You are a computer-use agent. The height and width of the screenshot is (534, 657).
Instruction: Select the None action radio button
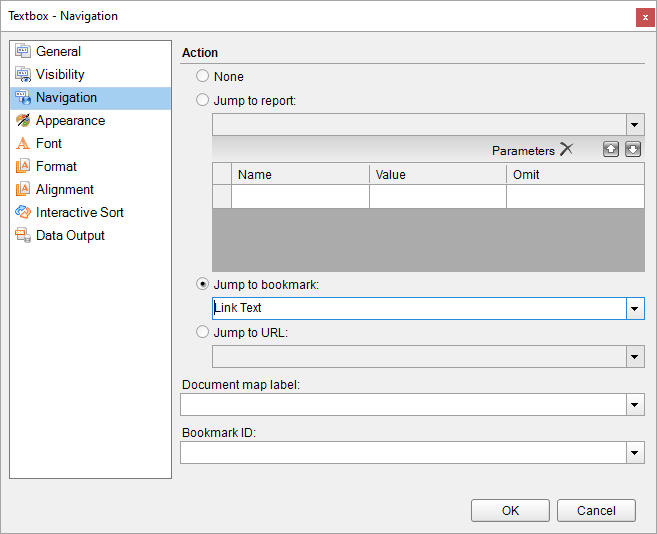pyautogui.click(x=202, y=76)
